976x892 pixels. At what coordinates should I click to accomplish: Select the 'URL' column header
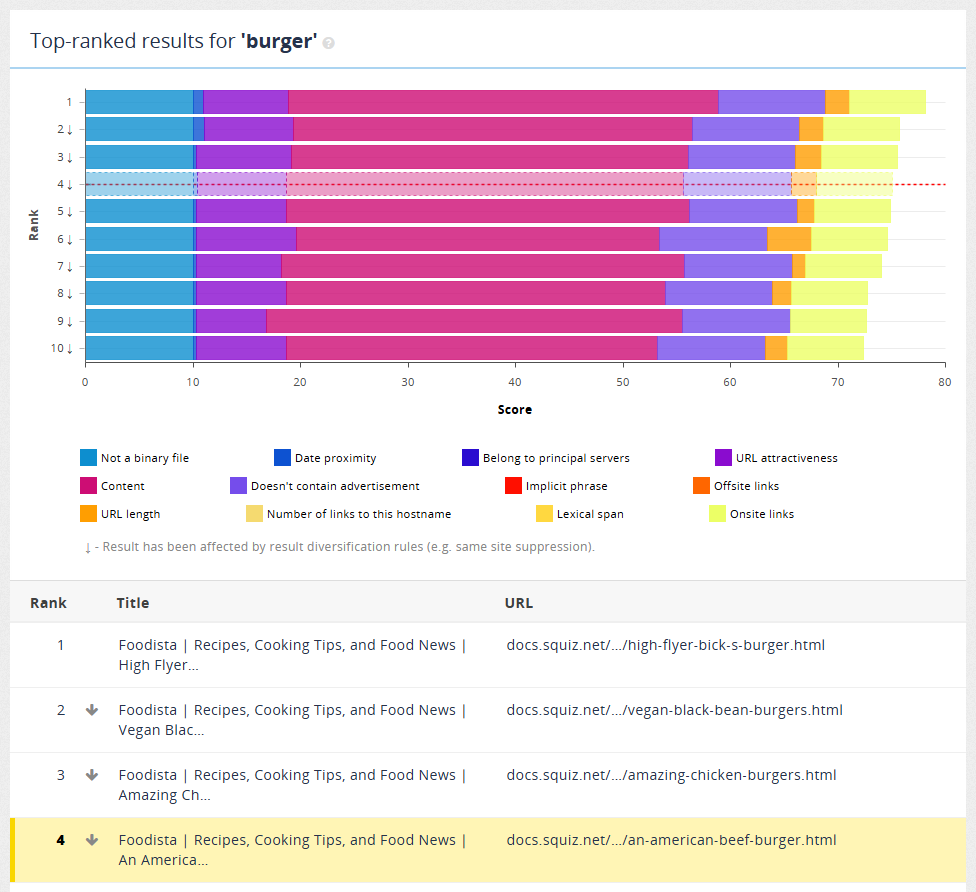(x=517, y=603)
